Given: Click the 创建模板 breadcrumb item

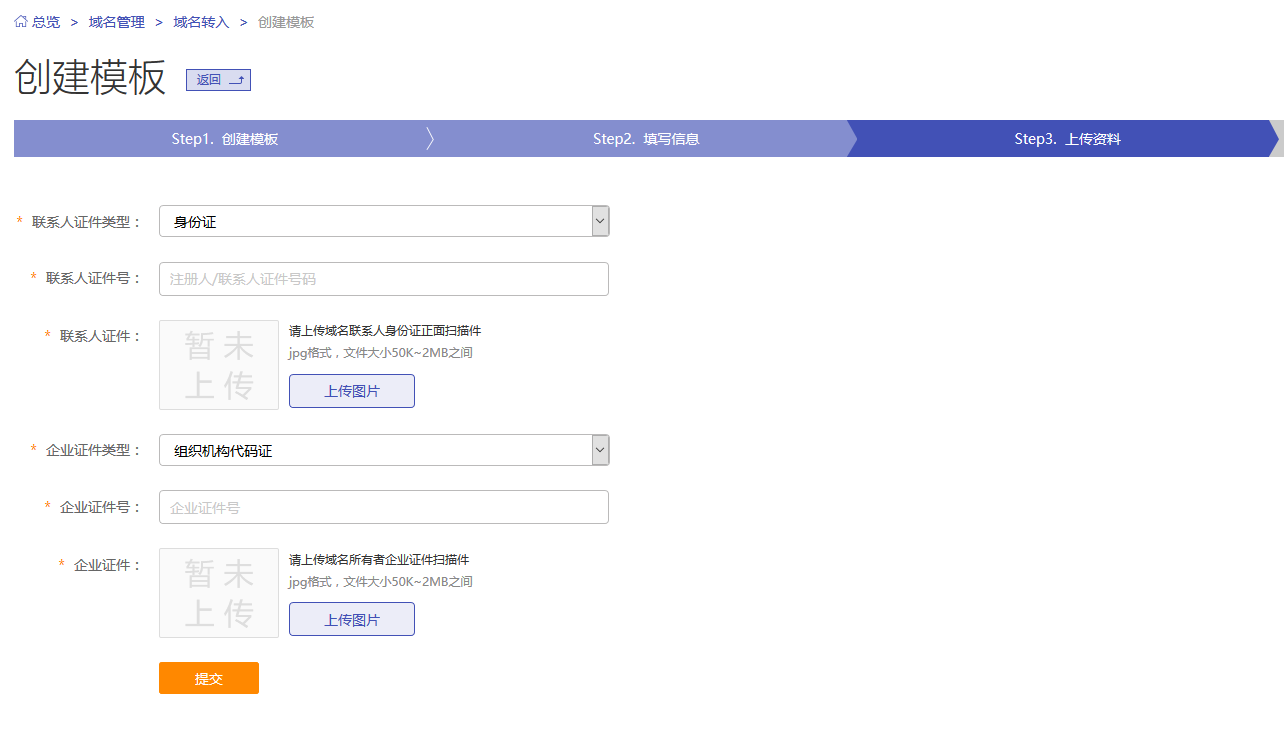Looking at the screenshot, I should (x=286, y=22).
